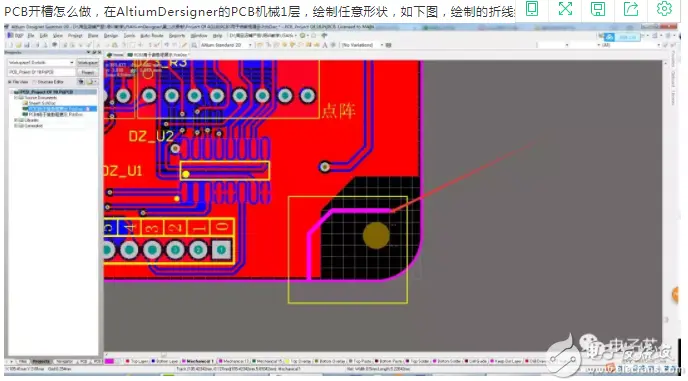Open the DXP menu in Altium
This screenshot has height=381, width=688.
[x=16, y=35]
